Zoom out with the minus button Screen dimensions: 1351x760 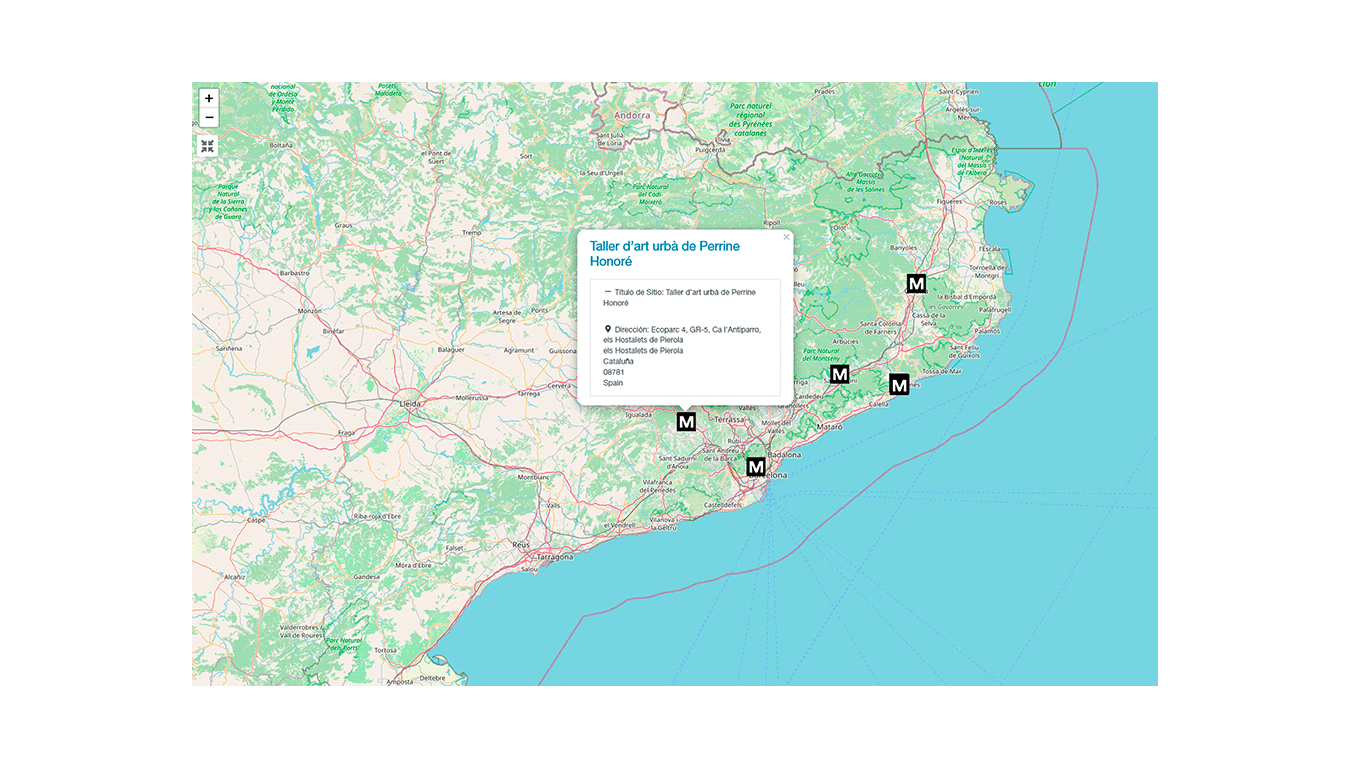click(208, 118)
